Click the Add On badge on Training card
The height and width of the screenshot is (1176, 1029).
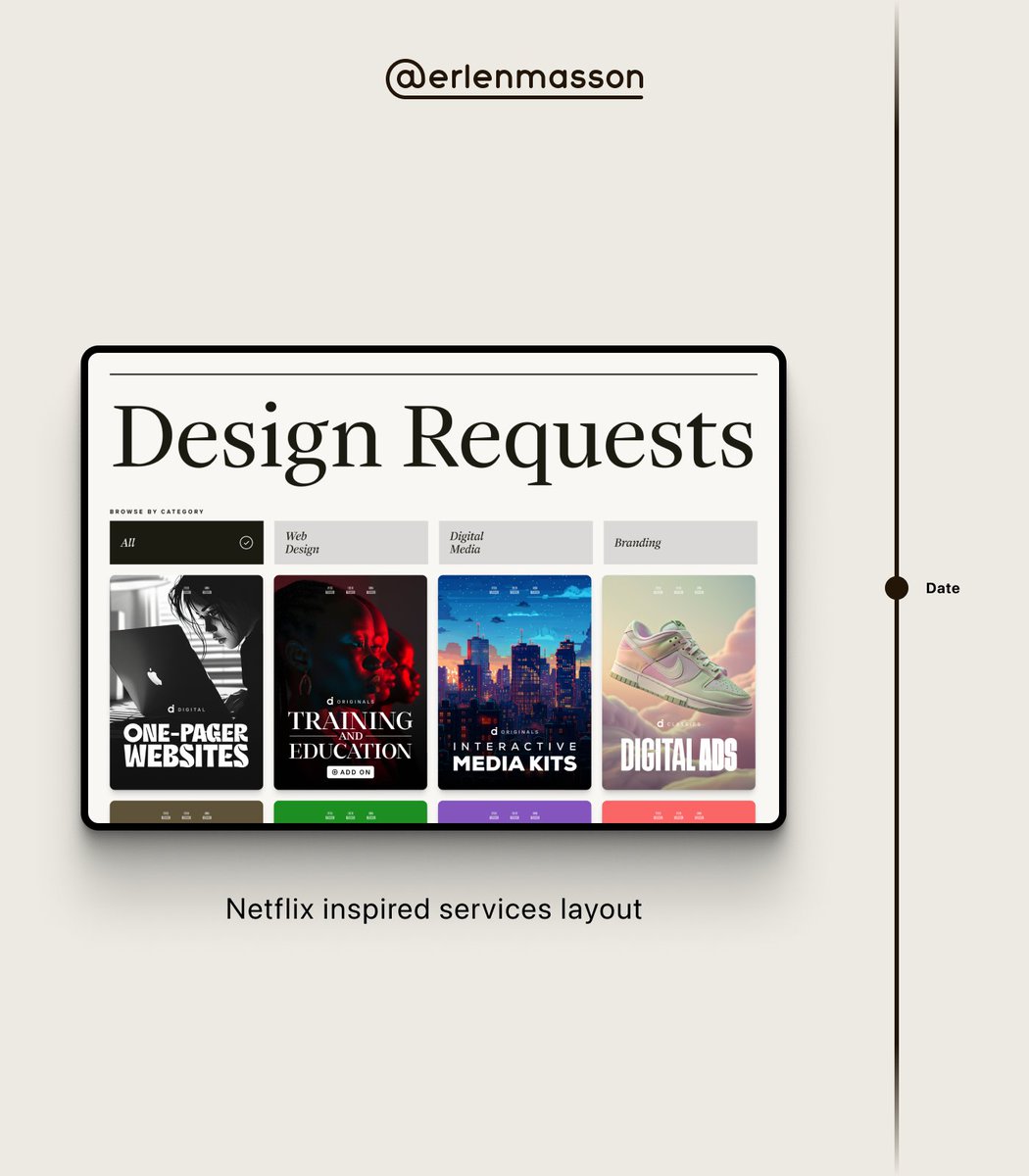coord(351,772)
